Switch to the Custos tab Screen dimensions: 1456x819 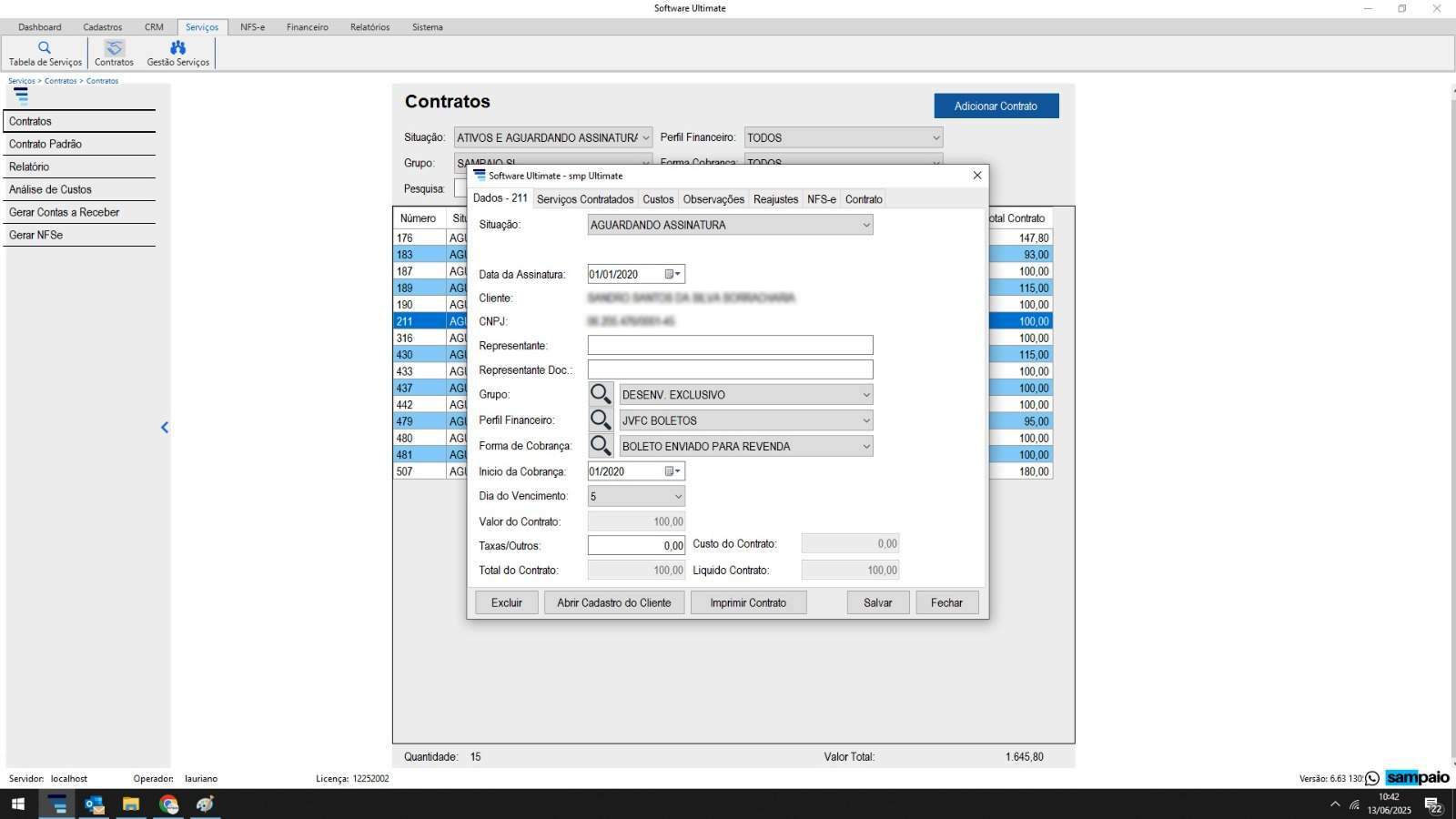tap(658, 199)
